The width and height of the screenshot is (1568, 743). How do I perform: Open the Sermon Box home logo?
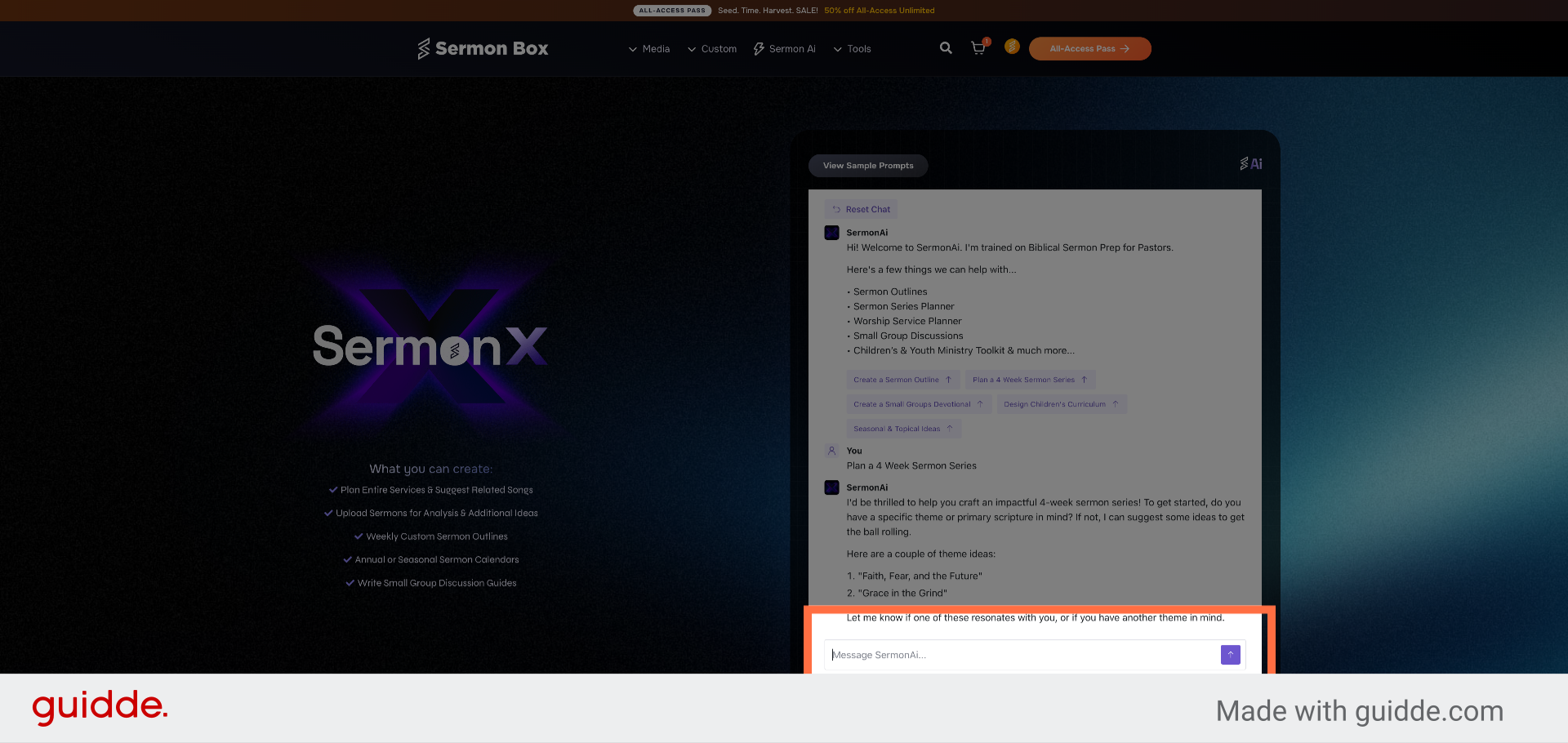pos(483,49)
